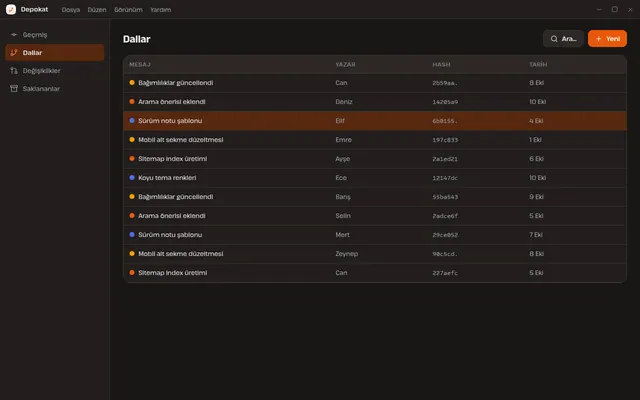Click hash 12147dc
640x400 pixels.
pyautogui.click(x=445, y=178)
